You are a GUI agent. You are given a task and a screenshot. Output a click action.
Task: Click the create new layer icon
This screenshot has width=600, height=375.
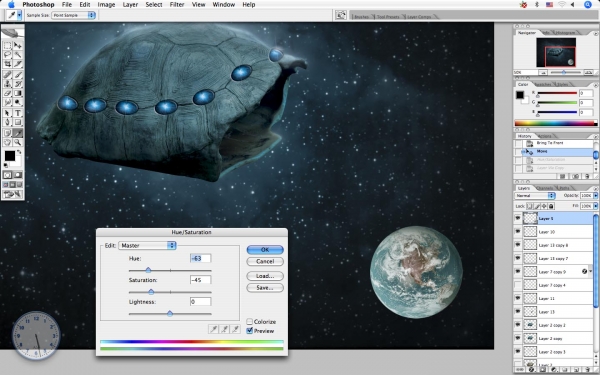click(577, 370)
